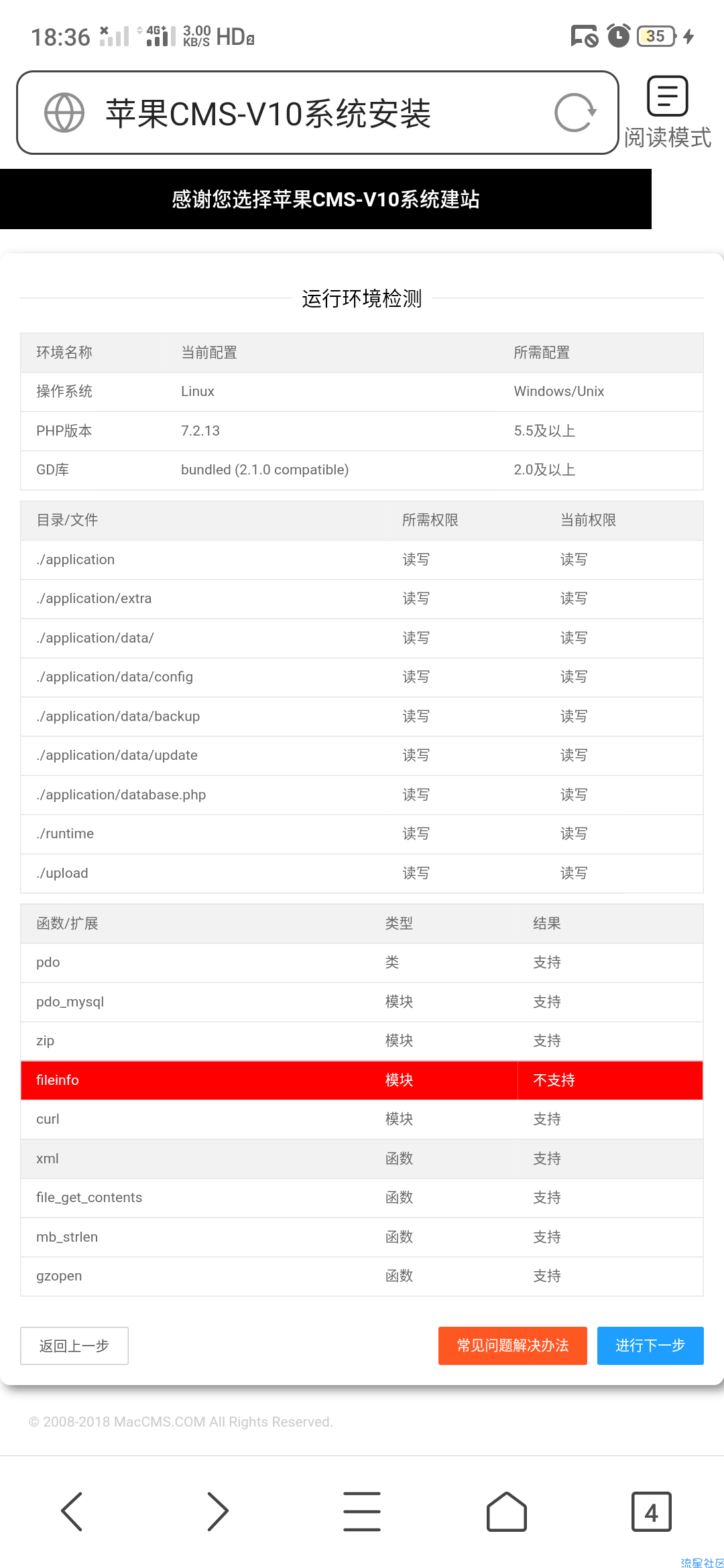
Task: Click the 当前权限 column header
Action: (588, 520)
